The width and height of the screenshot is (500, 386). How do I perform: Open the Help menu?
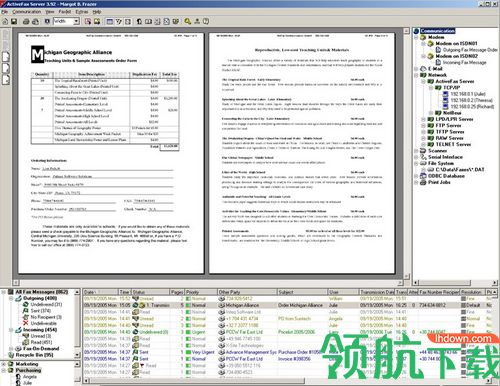[97, 12]
